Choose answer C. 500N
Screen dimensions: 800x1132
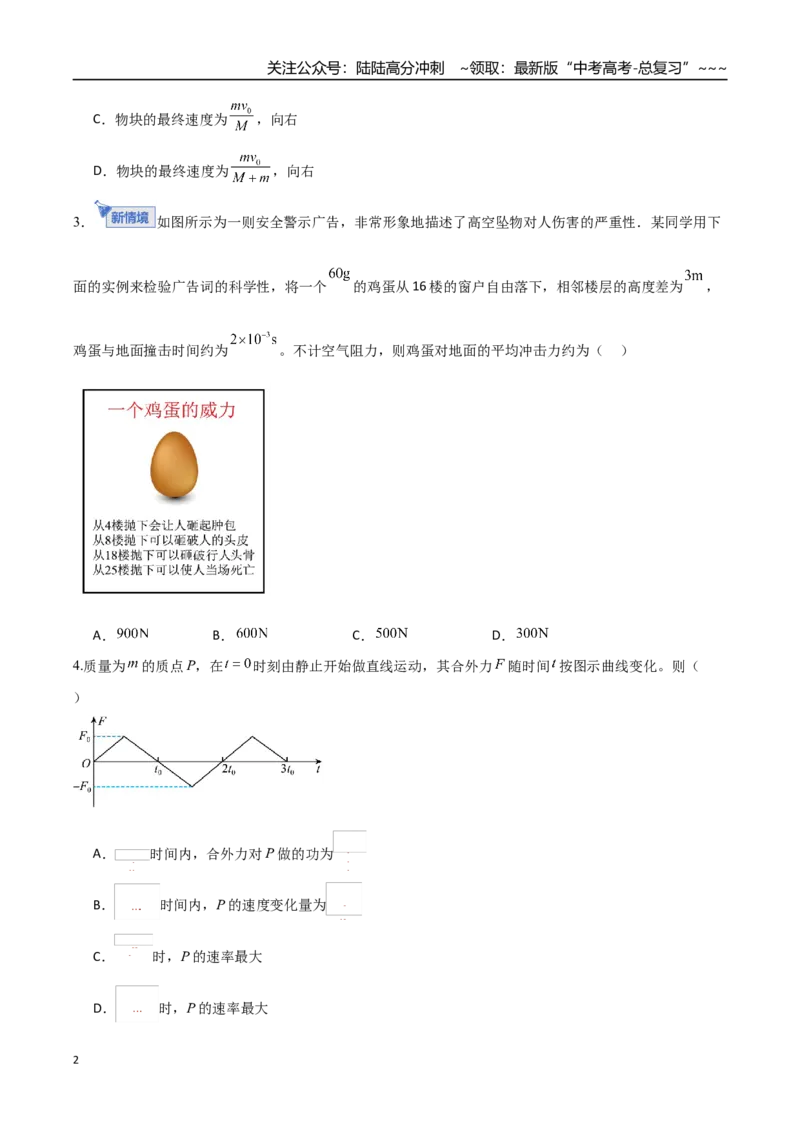[x=380, y=634]
